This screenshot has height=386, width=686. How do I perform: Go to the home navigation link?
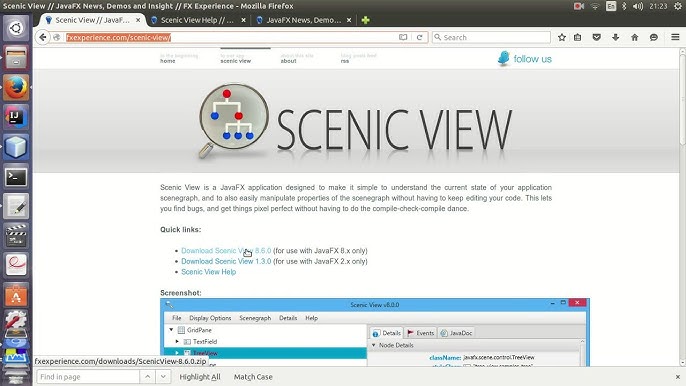coord(168,61)
